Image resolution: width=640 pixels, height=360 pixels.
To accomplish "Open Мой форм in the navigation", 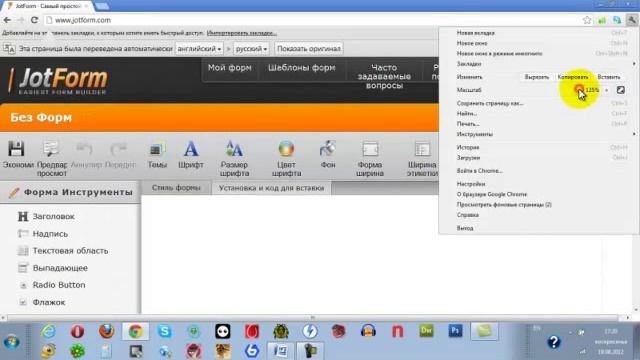I will coord(229,68).
